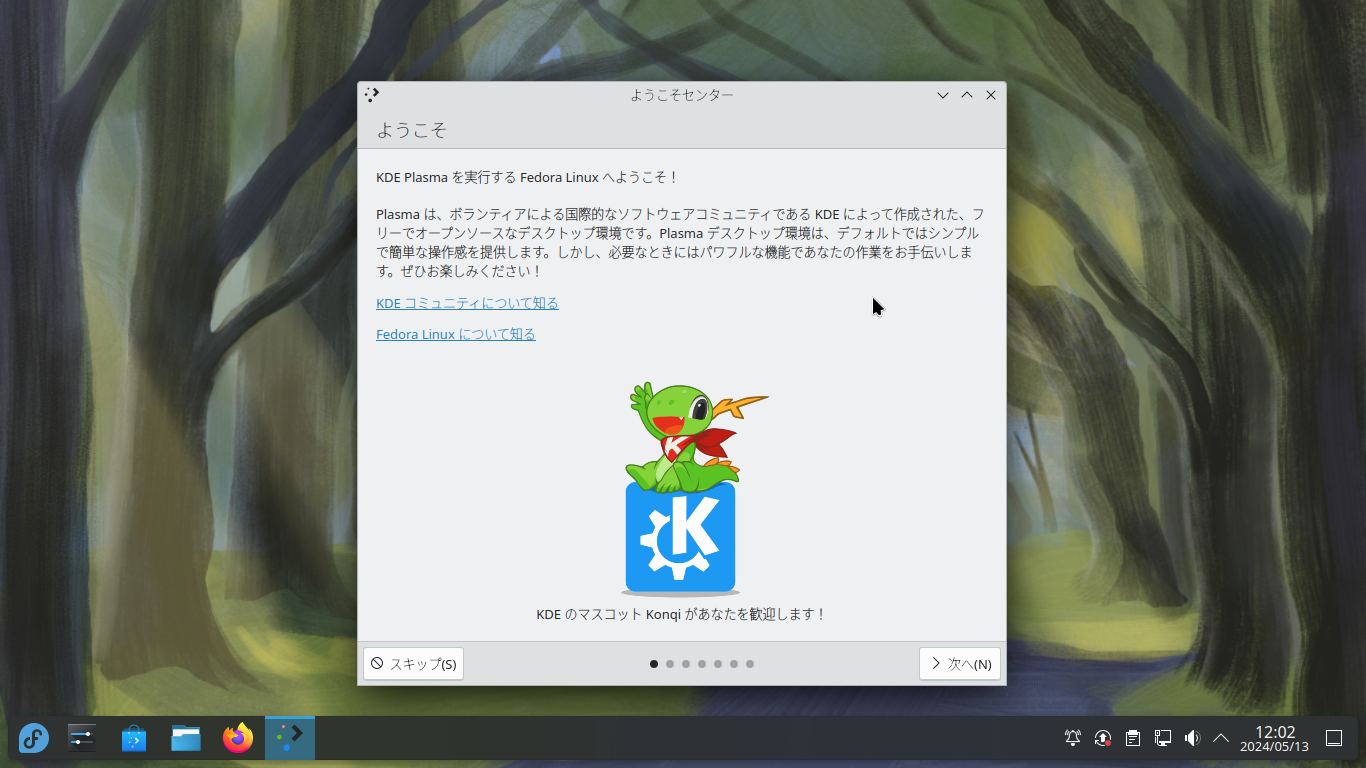
Task: Click Show Desktop button at the taskbar's end
Action: pyautogui.click(x=1334, y=738)
